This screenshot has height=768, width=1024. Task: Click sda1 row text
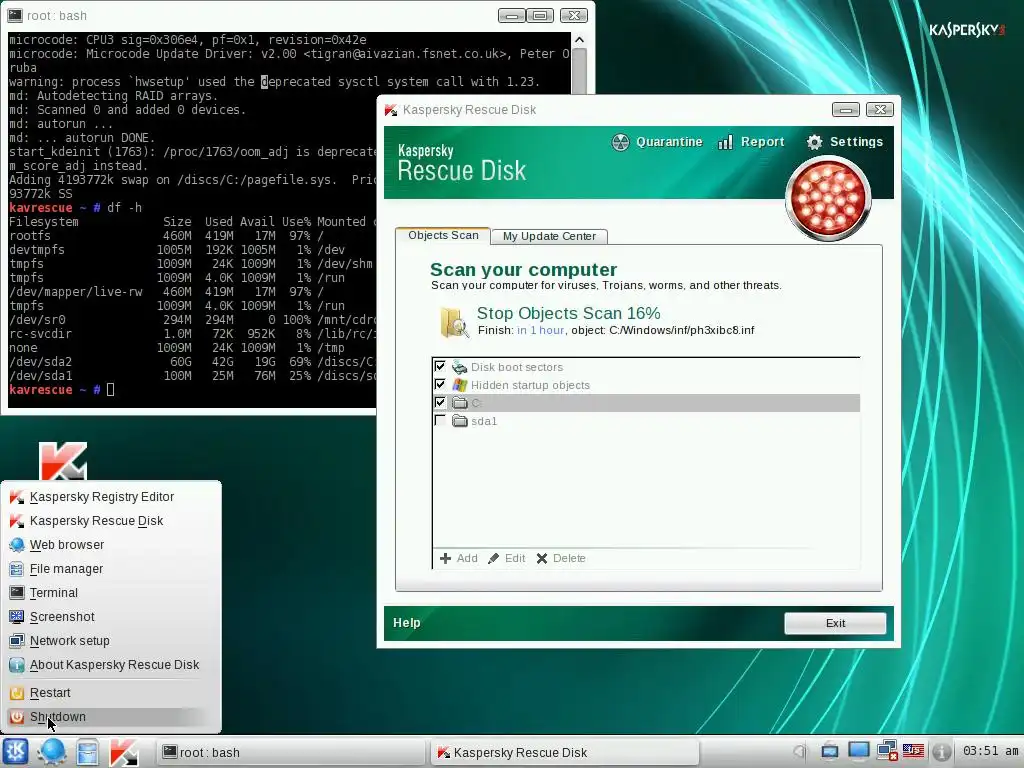[x=484, y=421]
